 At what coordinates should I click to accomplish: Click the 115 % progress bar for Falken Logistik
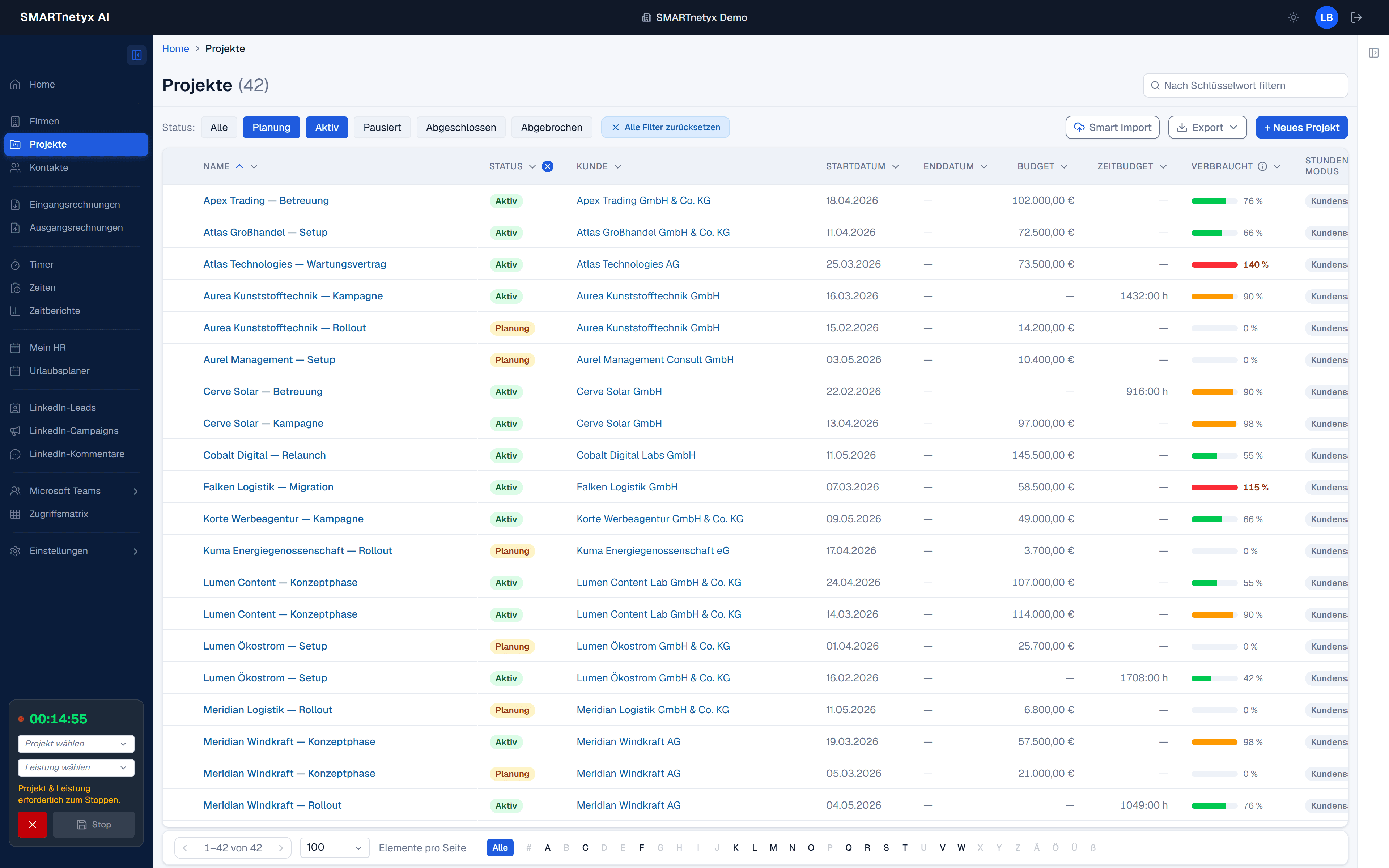(x=1214, y=488)
